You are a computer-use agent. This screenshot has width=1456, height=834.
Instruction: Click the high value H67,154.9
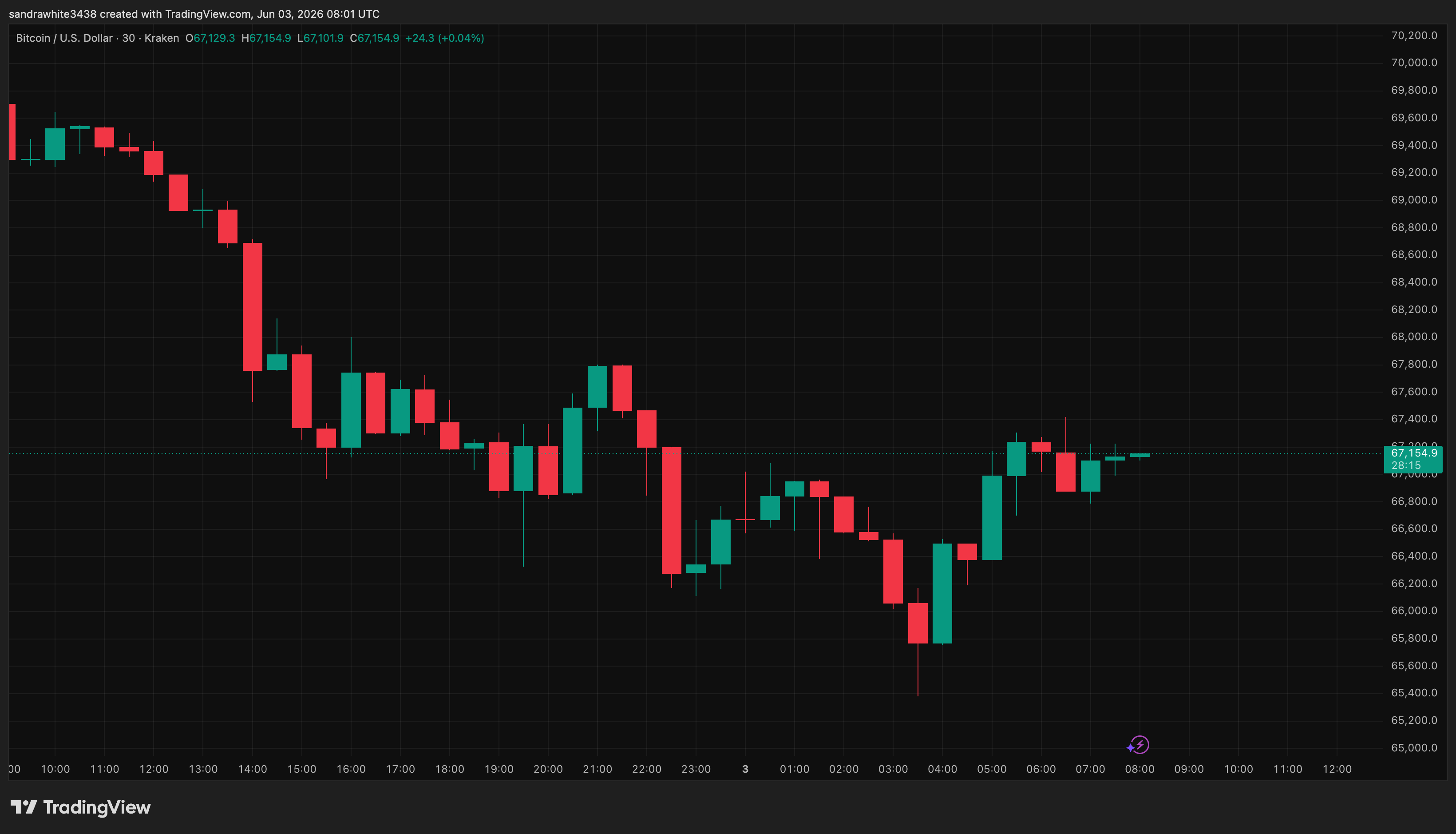266,38
